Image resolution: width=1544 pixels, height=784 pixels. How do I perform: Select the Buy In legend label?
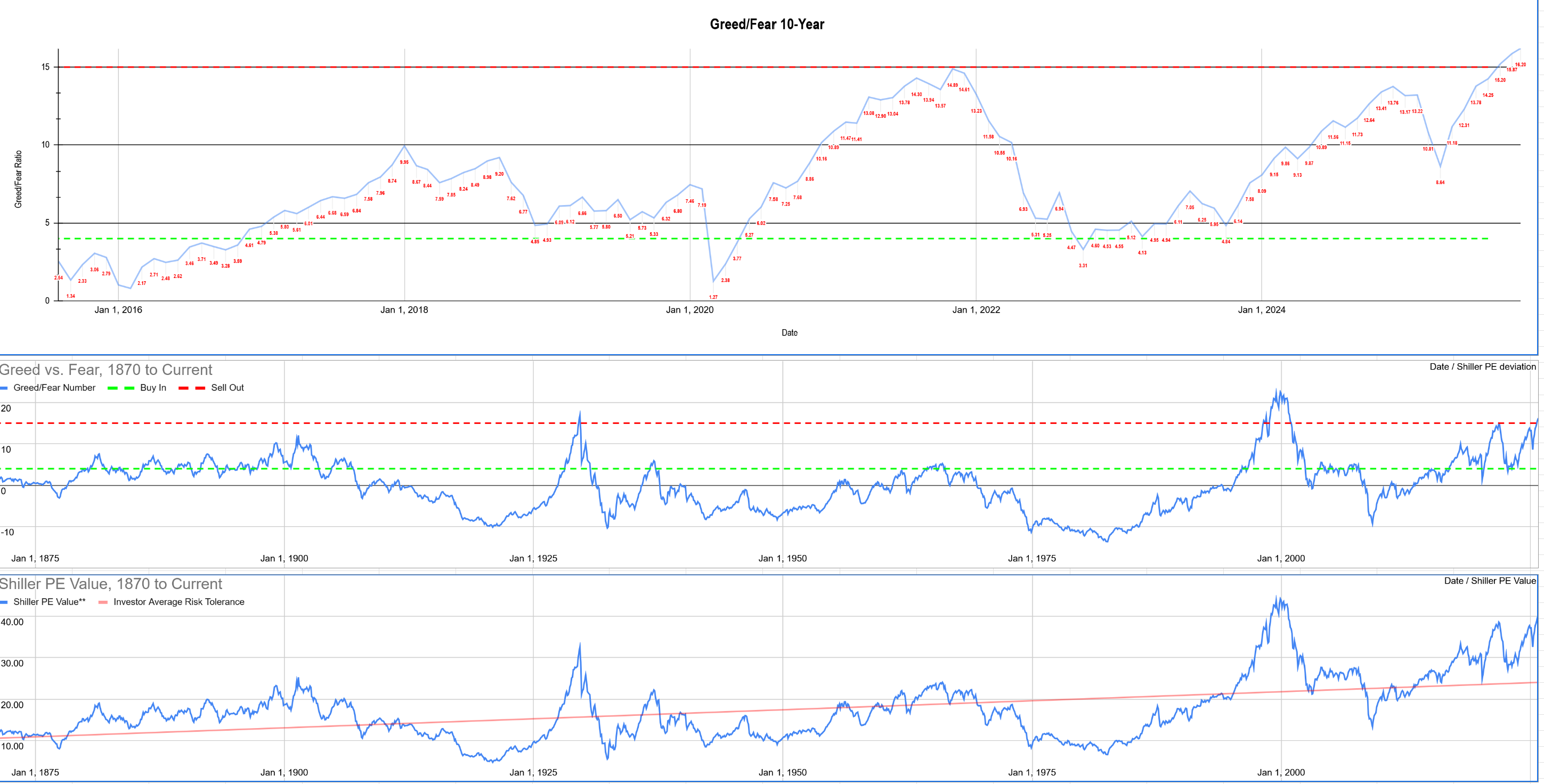click(x=153, y=388)
